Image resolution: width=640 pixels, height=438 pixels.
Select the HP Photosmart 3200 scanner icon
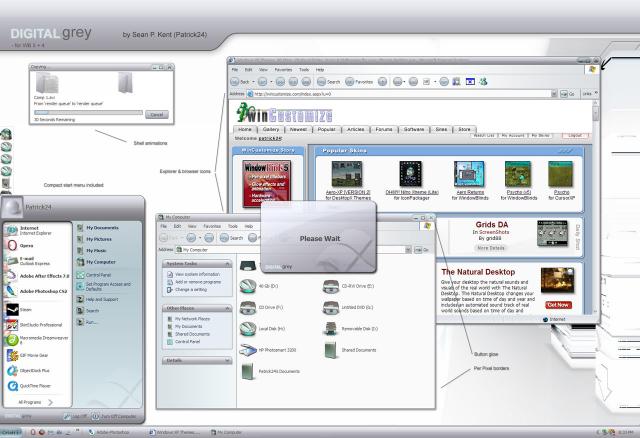pyautogui.click(x=247, y=350)
